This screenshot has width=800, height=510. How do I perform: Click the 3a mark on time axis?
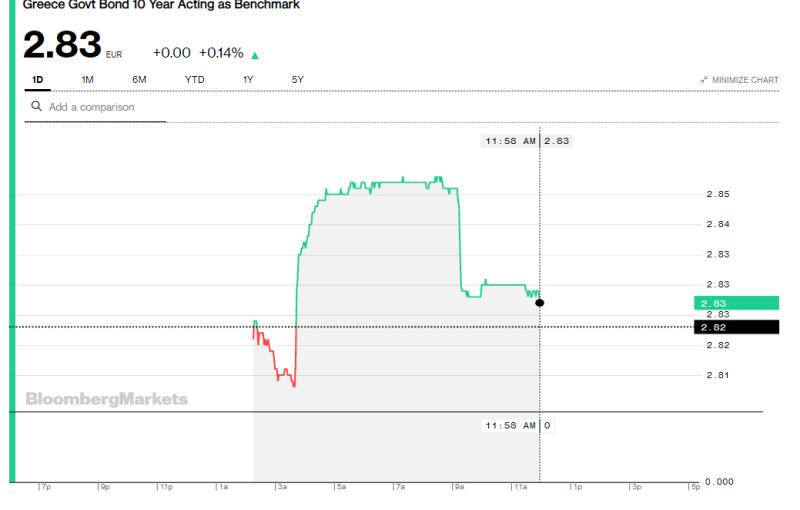pos(282,487)
